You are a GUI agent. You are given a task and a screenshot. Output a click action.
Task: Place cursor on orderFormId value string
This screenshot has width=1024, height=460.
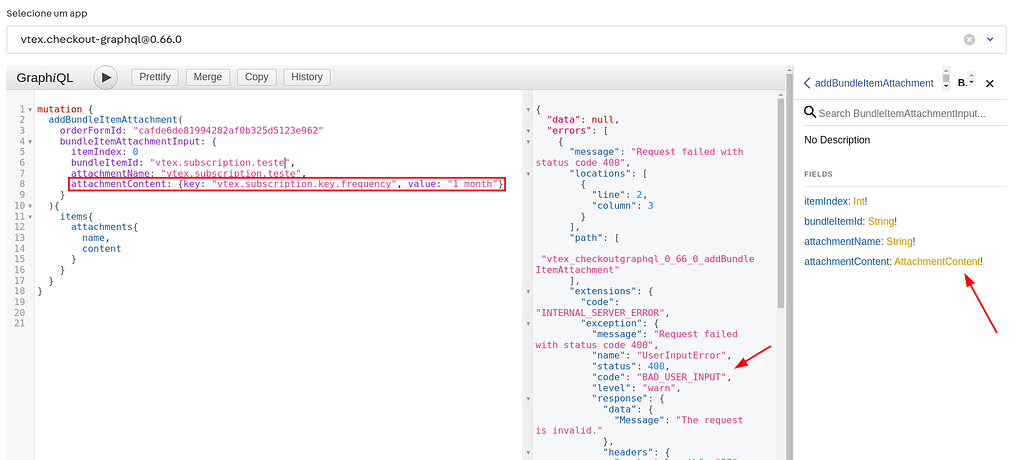[x=228, y=131]
